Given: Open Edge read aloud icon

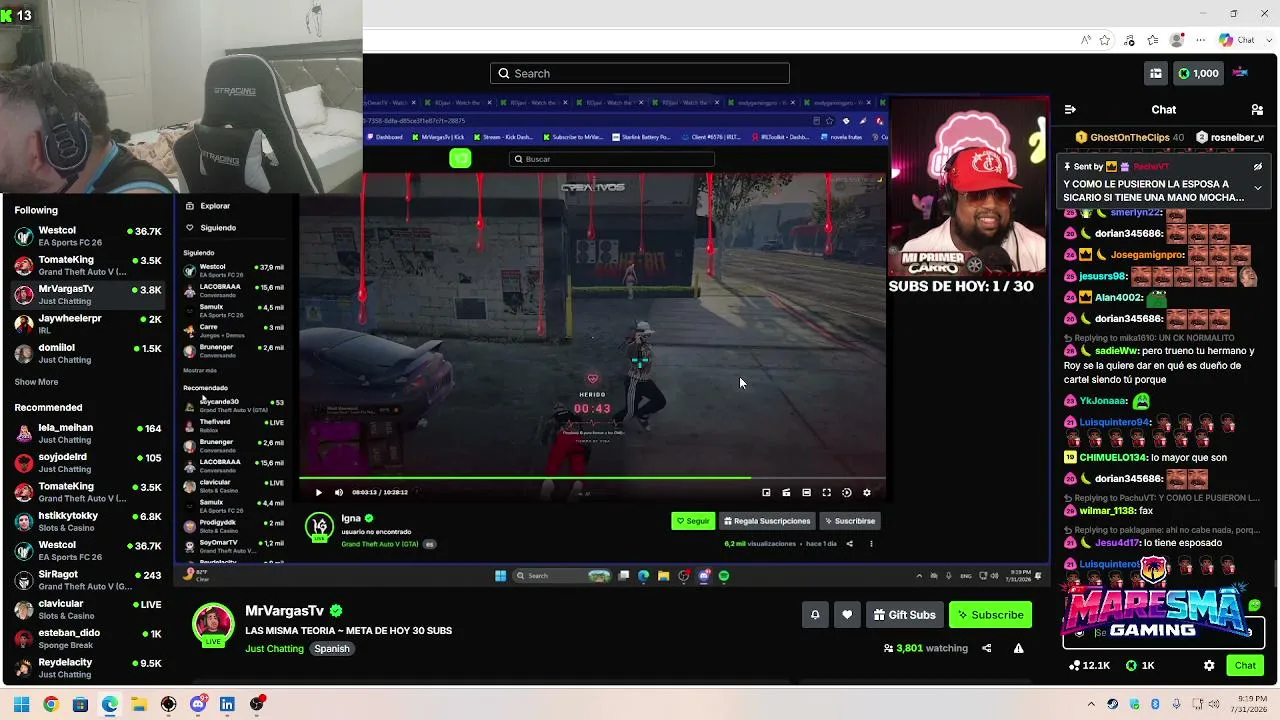Looking at the screenshot, I should click(x=1086, y=40).
